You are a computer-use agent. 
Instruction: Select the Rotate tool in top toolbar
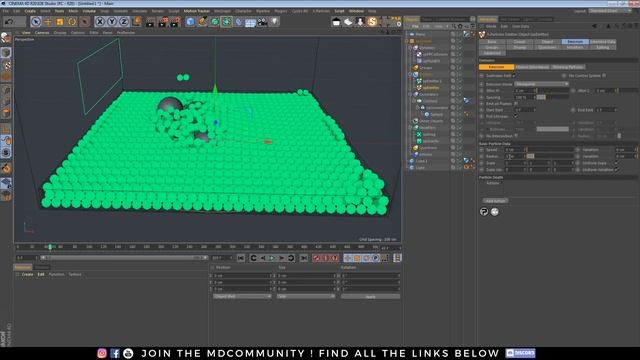click(x=72, y=22)
